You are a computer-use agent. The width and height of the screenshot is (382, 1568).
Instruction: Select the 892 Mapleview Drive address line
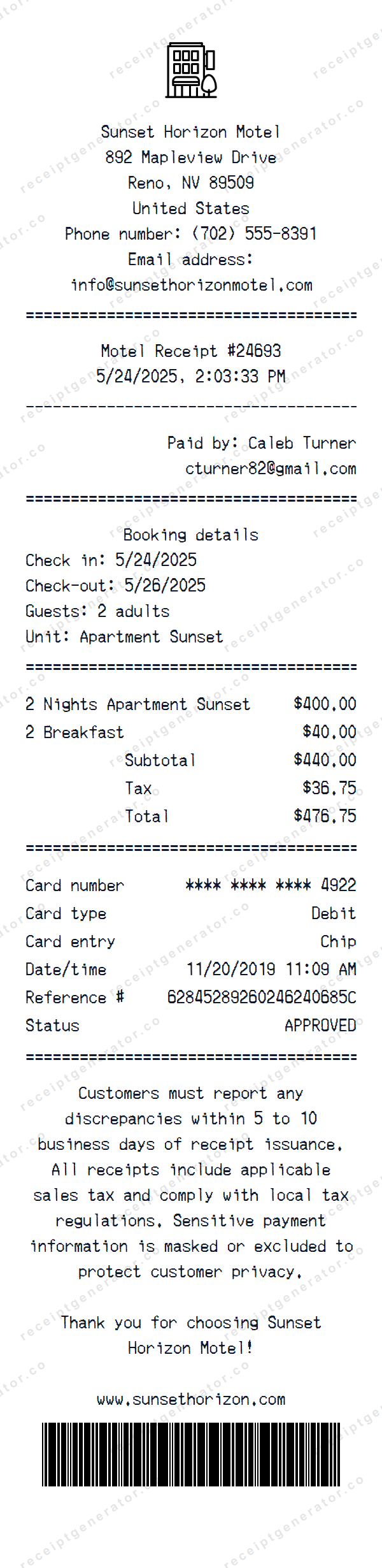191,157
